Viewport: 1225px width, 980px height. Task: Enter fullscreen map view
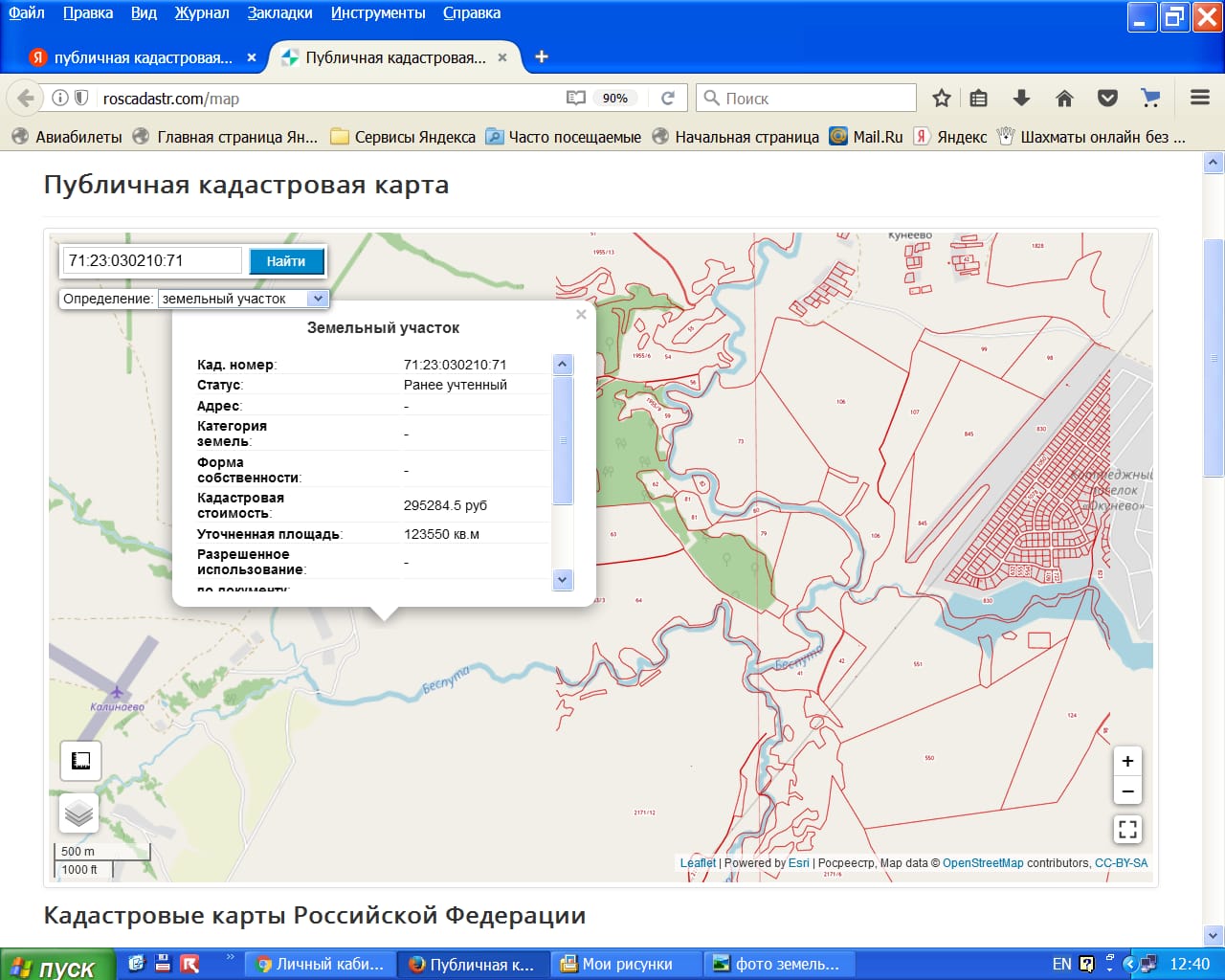1127,829
